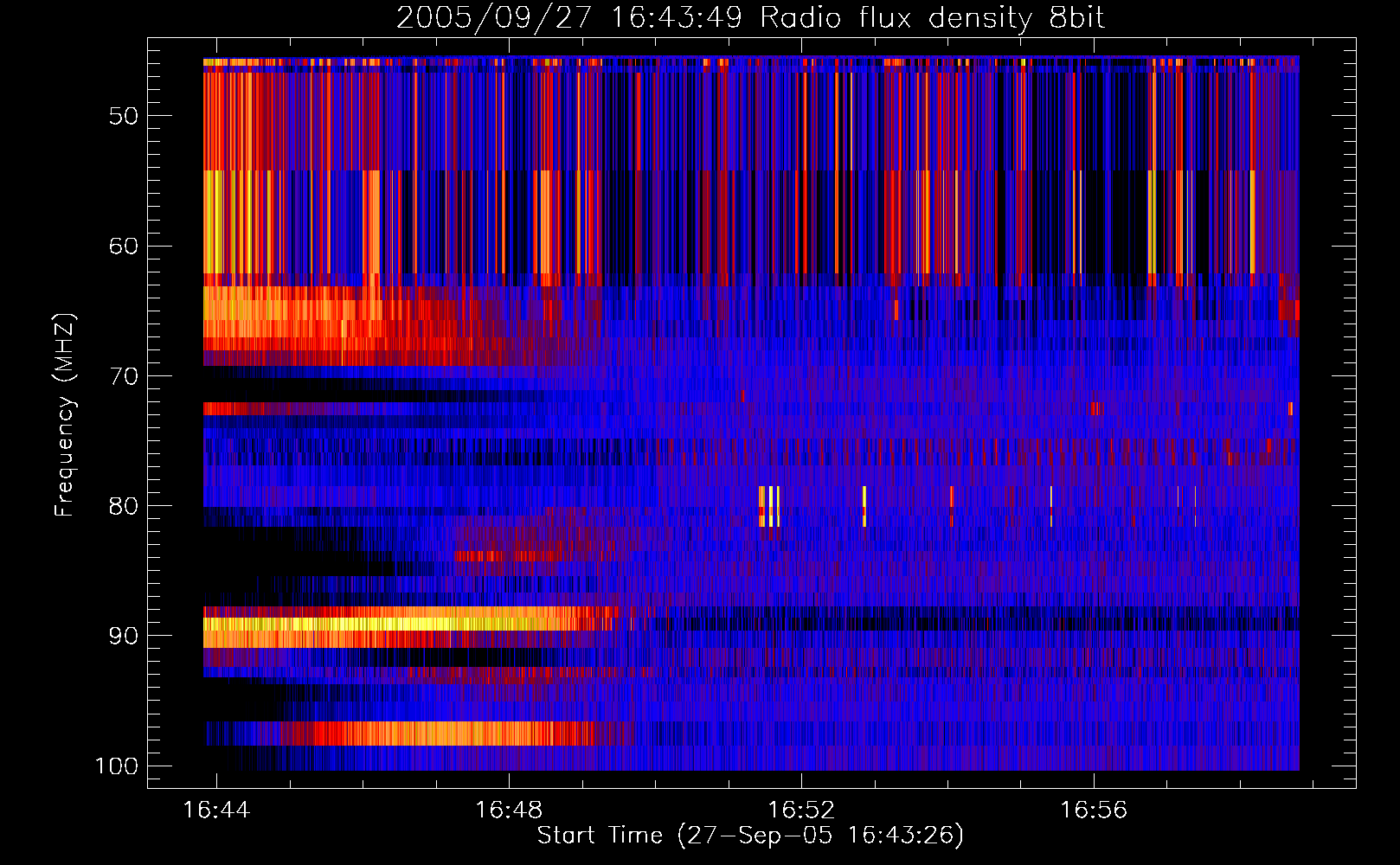Click the yellow burst spikes at 80 MHz

(769, 506)
